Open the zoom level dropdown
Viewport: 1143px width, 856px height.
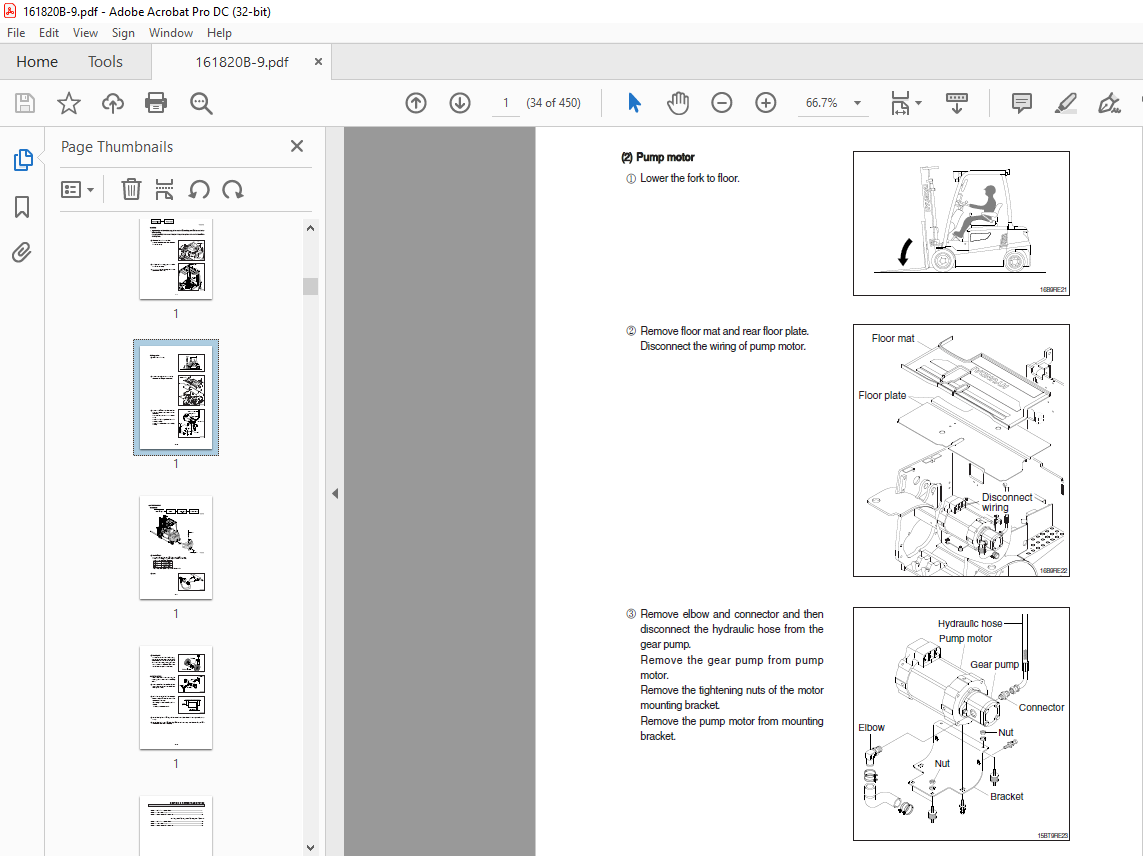pyautogui.click(x=857, y=103)
